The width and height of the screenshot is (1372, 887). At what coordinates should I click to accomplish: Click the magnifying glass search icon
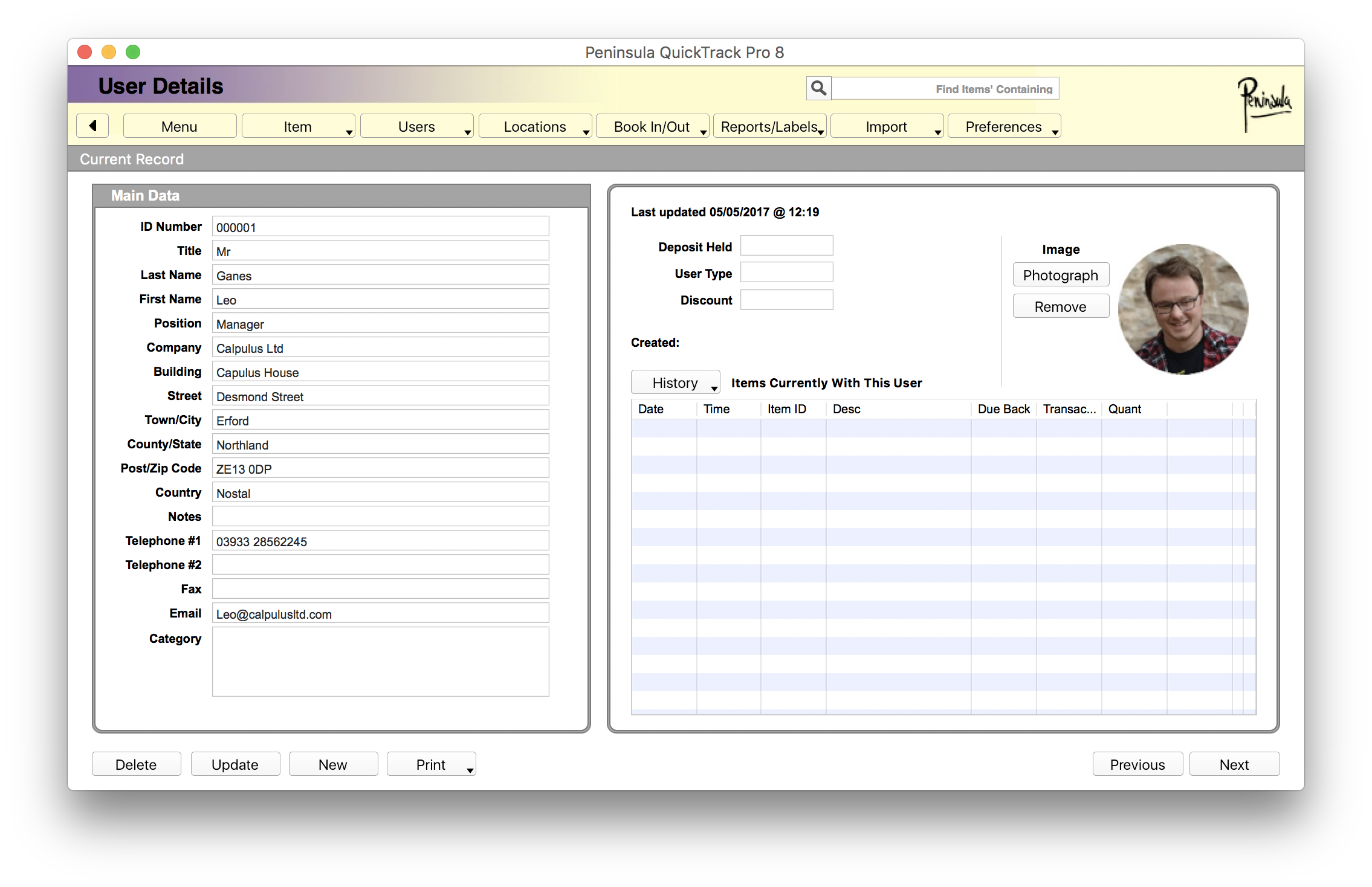[818, 88]
